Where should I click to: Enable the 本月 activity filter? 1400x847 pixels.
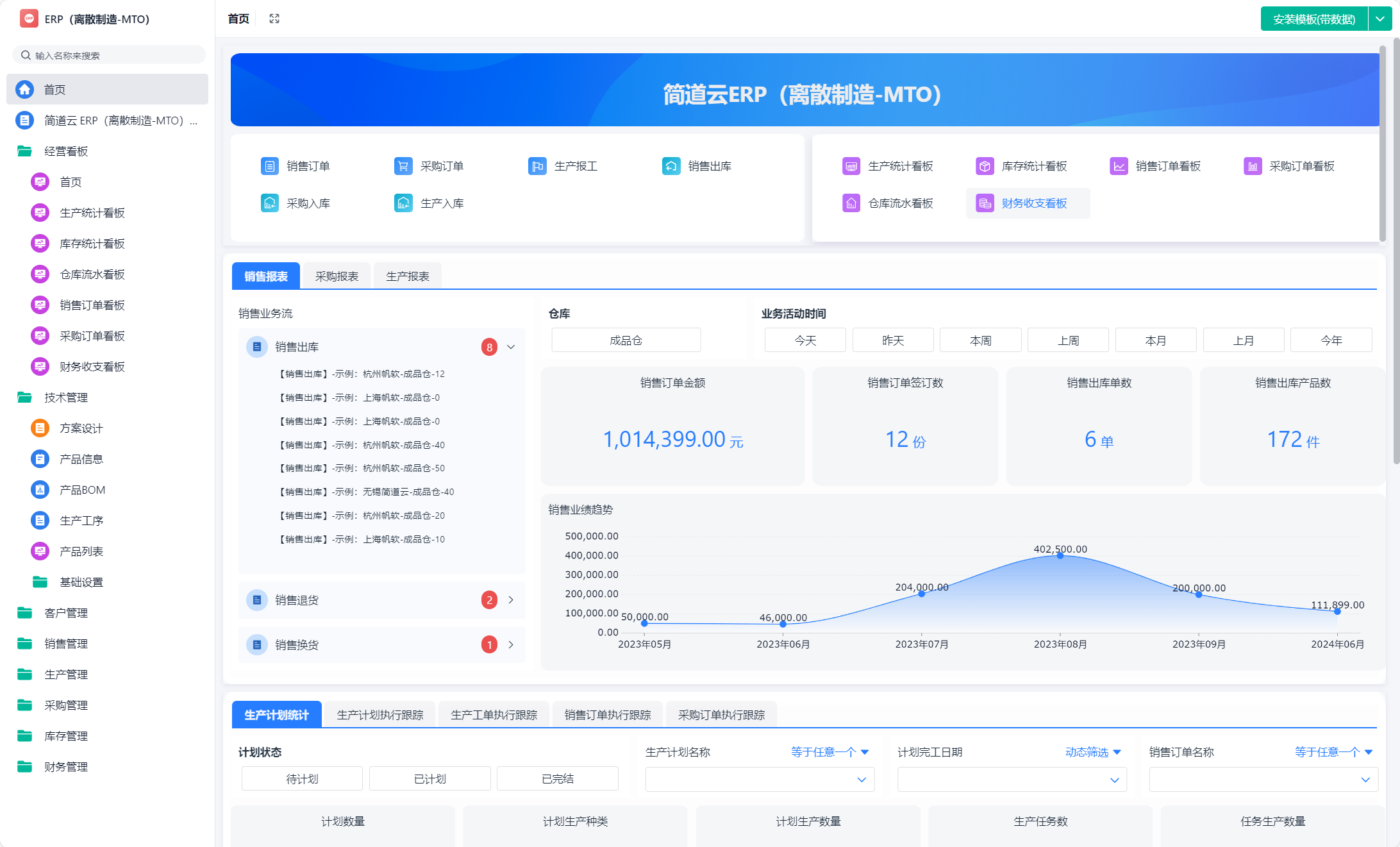tap(1156, 340)
